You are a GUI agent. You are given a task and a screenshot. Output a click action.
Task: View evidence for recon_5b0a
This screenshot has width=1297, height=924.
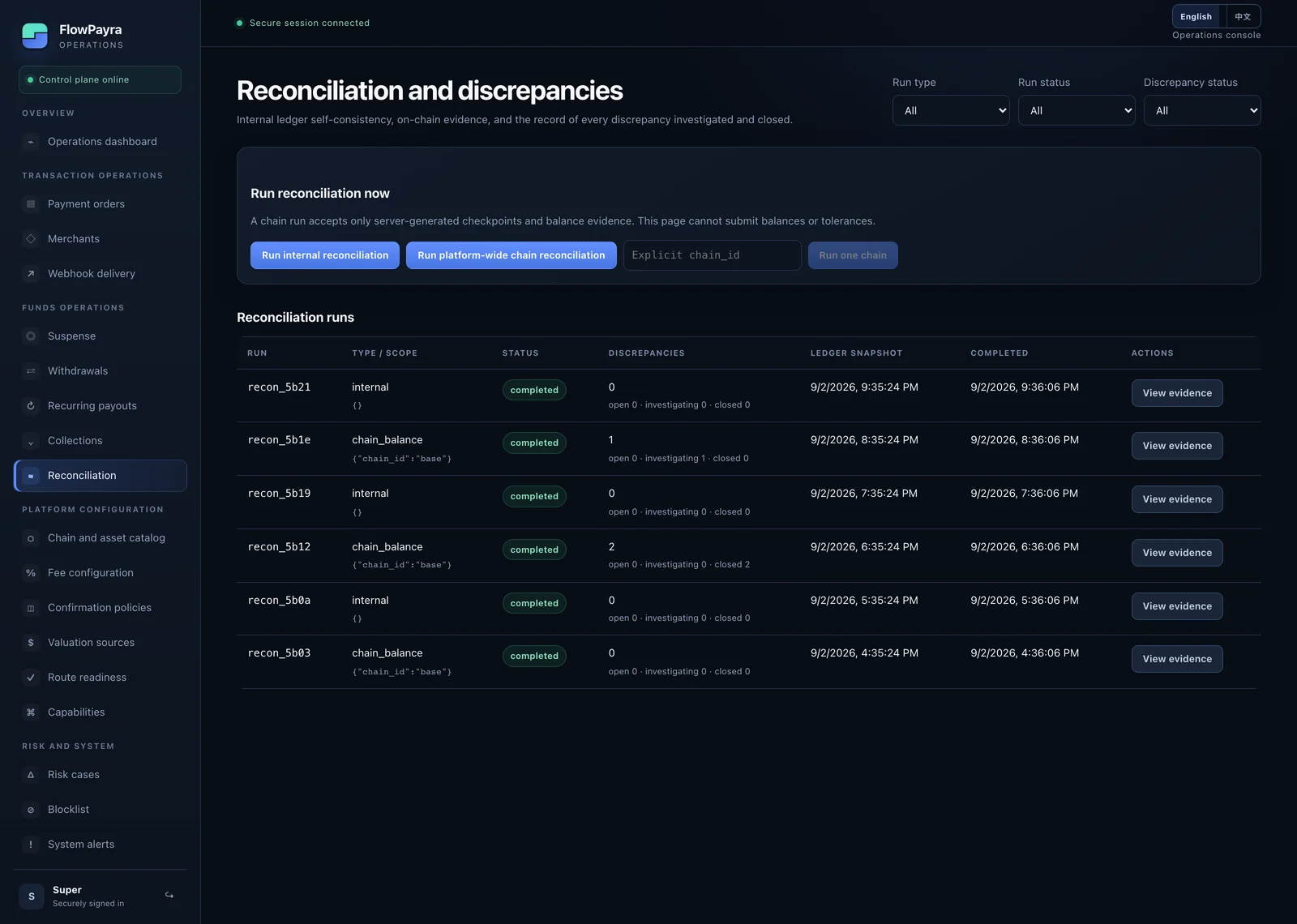[1177, 606]
